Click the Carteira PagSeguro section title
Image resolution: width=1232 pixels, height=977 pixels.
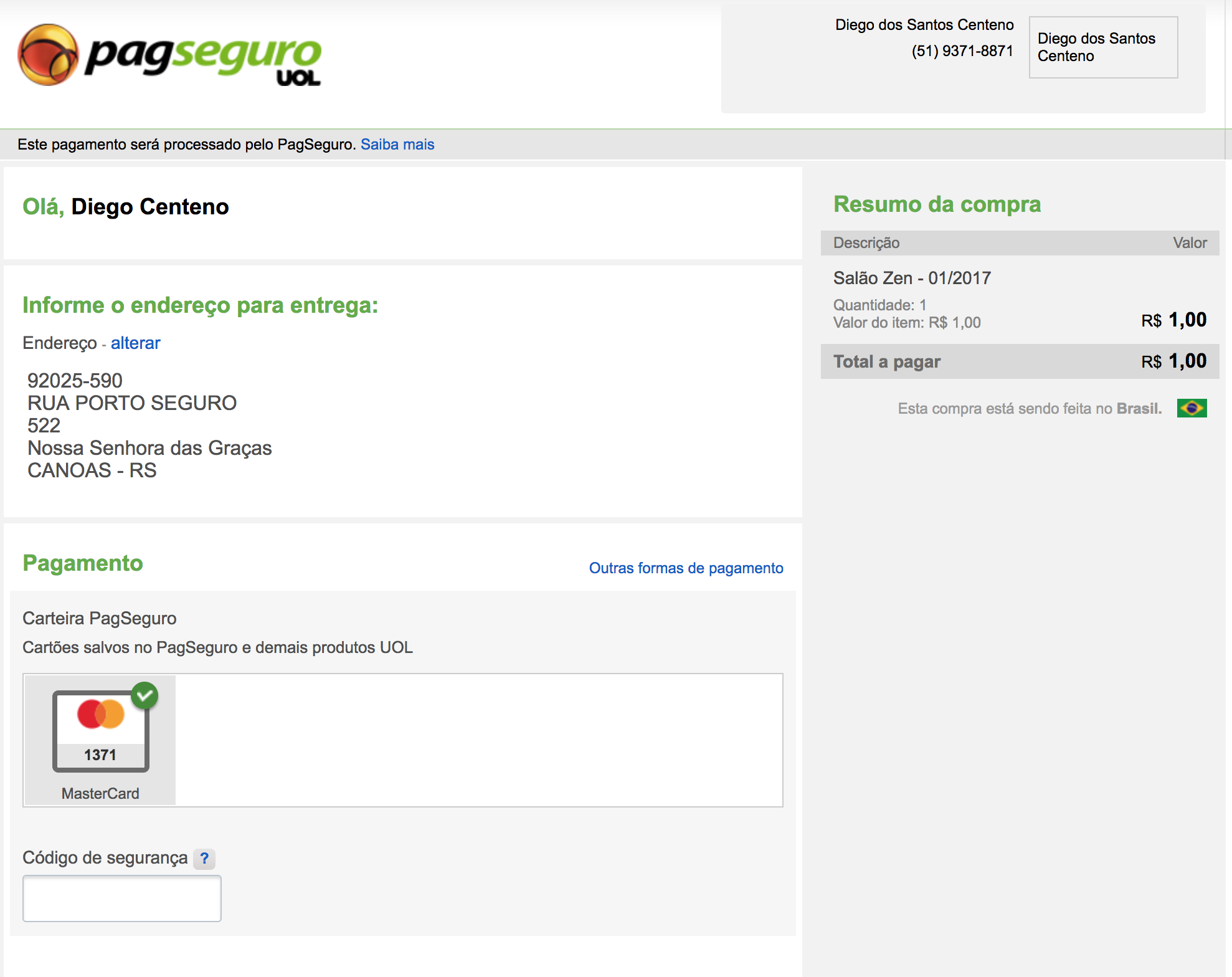tap(100, 618)
